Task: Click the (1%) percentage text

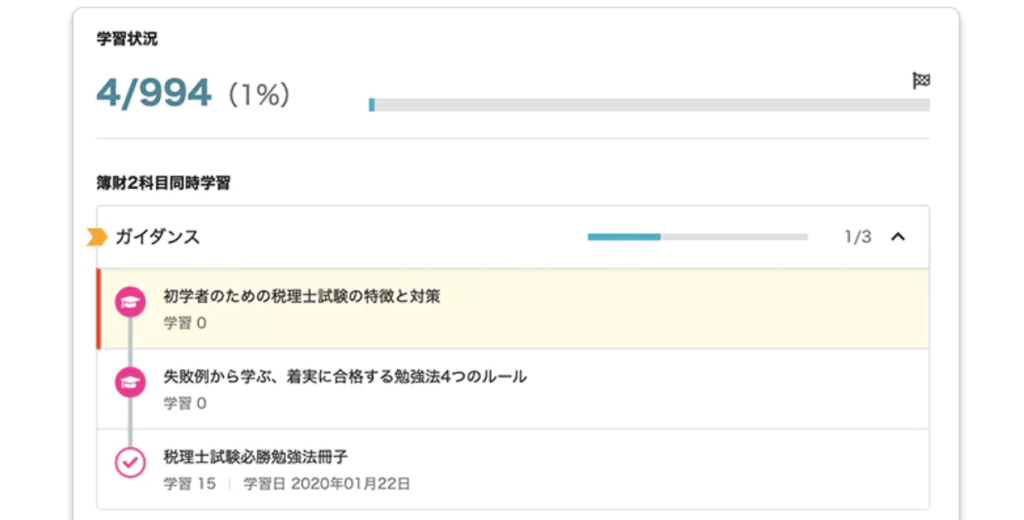Action: (259, 95)
